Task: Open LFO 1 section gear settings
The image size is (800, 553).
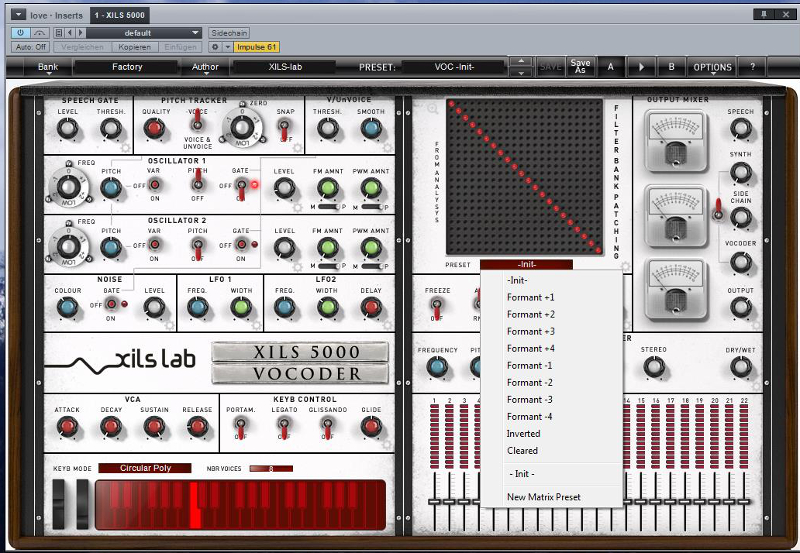Action: (256, 325)
